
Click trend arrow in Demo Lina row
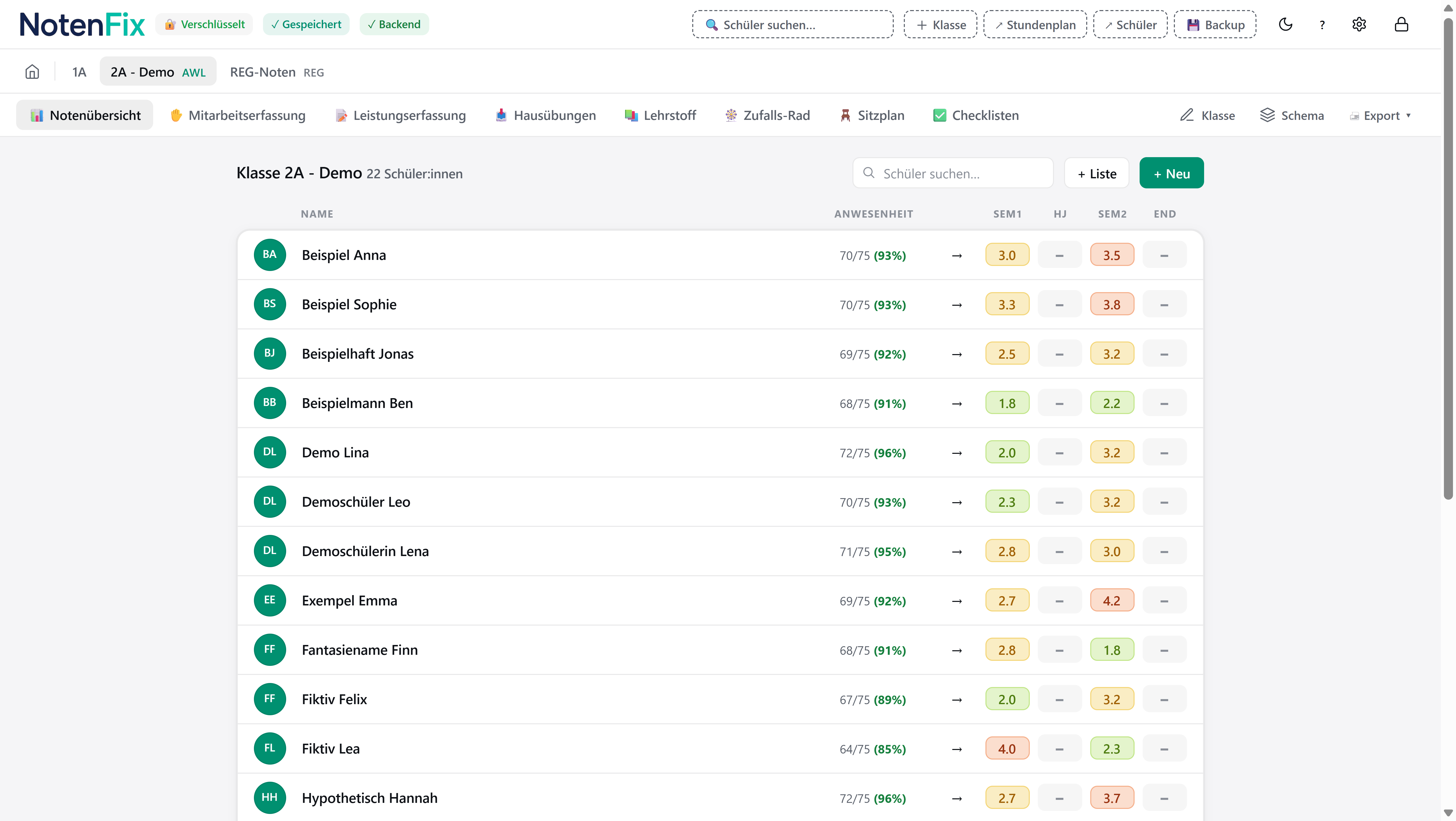tap(957, 453)
